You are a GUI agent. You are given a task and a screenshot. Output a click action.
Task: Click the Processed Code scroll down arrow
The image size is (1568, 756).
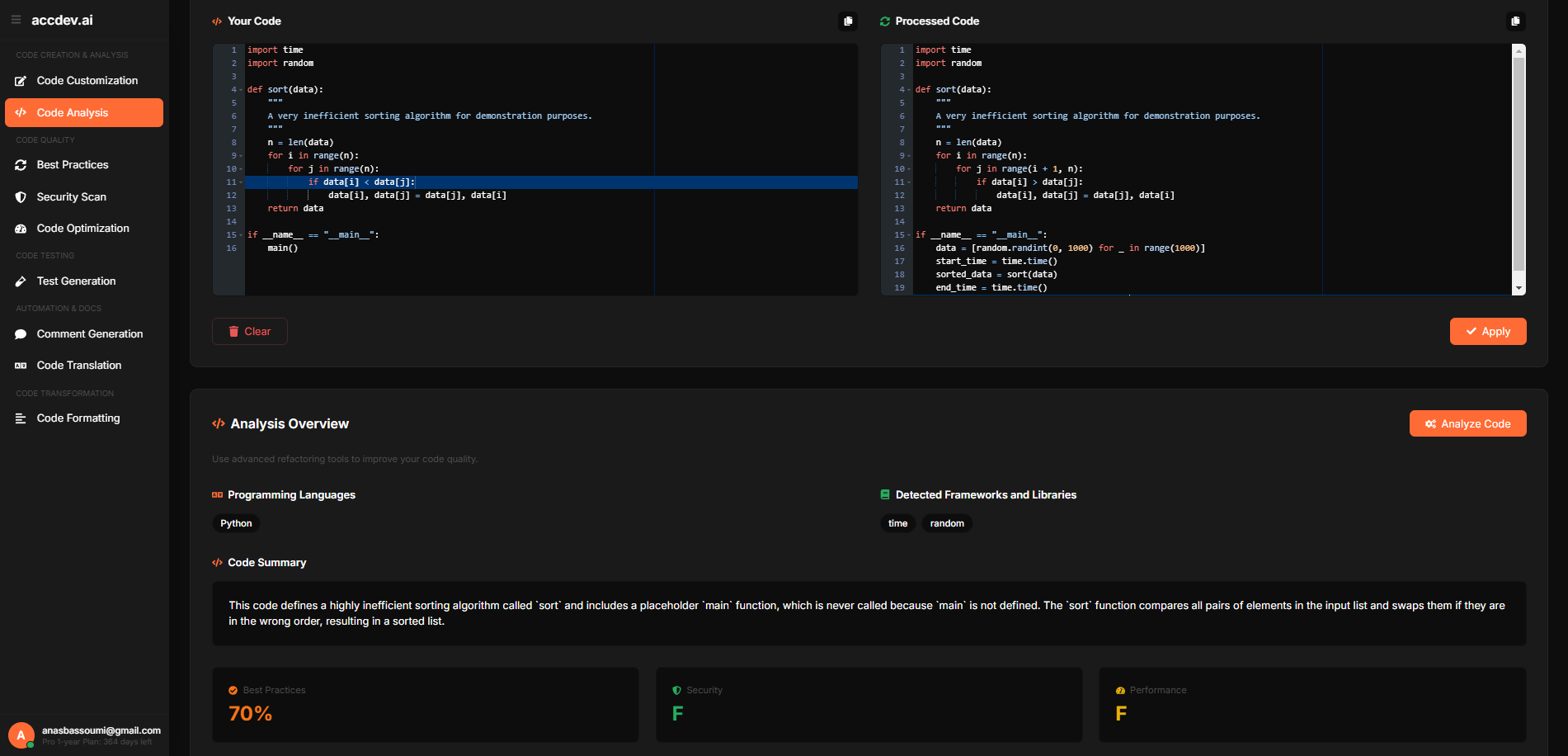[1519, 289]
